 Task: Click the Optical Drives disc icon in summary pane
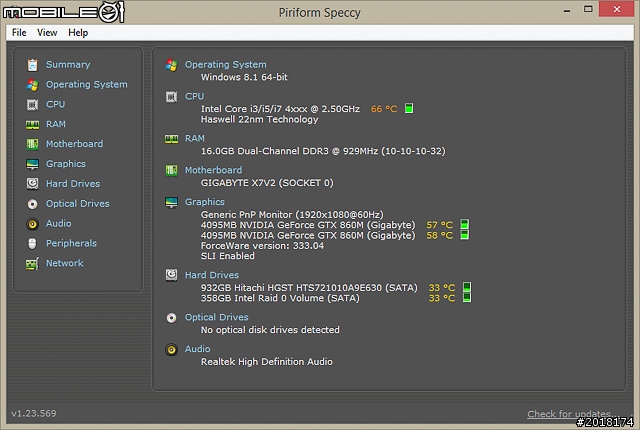(171, 318)
